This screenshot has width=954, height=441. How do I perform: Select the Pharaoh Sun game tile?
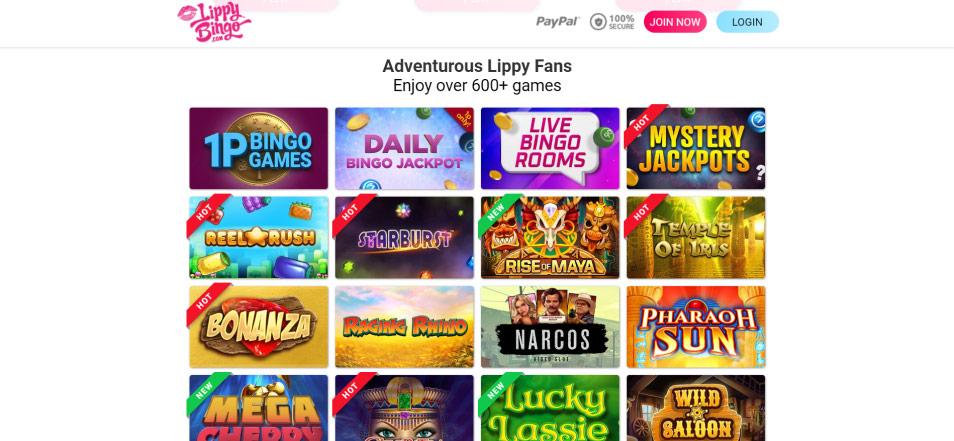tap(696, 327)
